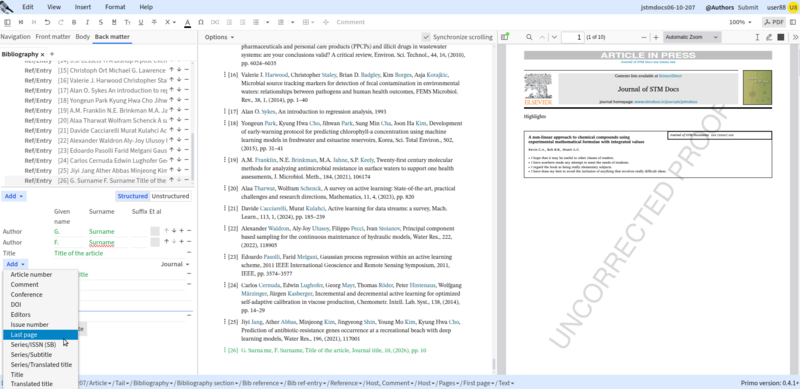Switch reference to Unstructured mode
Image resolution: width=800 pixels, height=389 pixels.
pos(170,196)
